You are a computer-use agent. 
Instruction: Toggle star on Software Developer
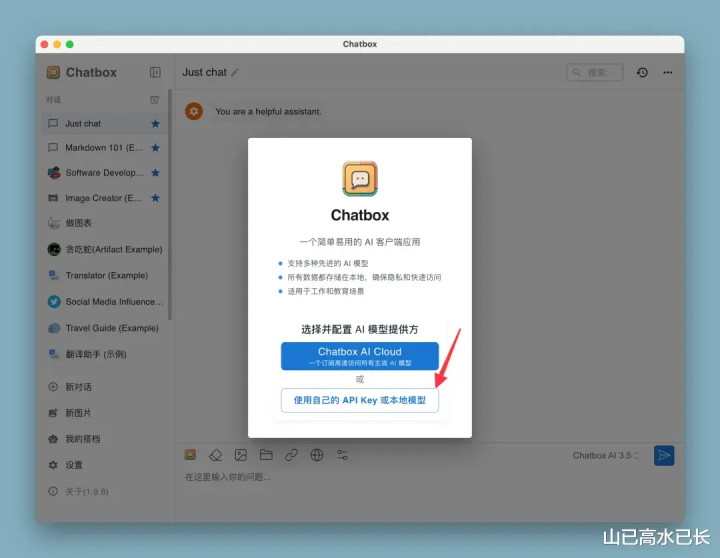click(156, 173)
